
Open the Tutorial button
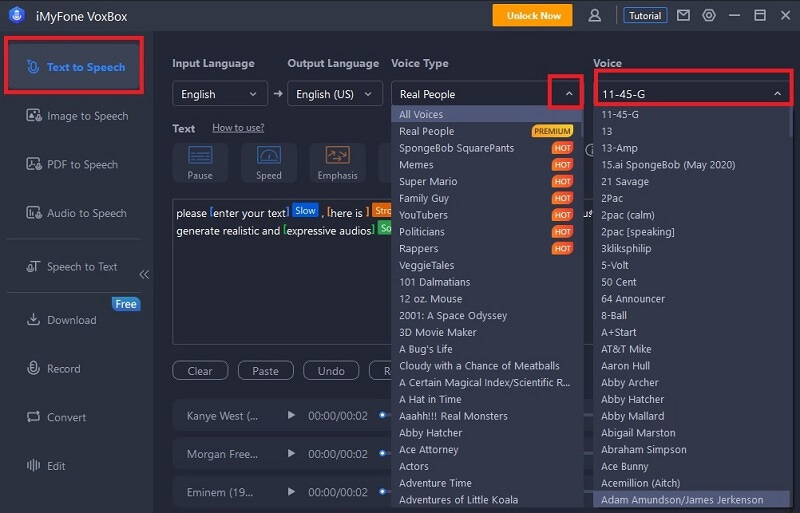click(x=645, y=16)
